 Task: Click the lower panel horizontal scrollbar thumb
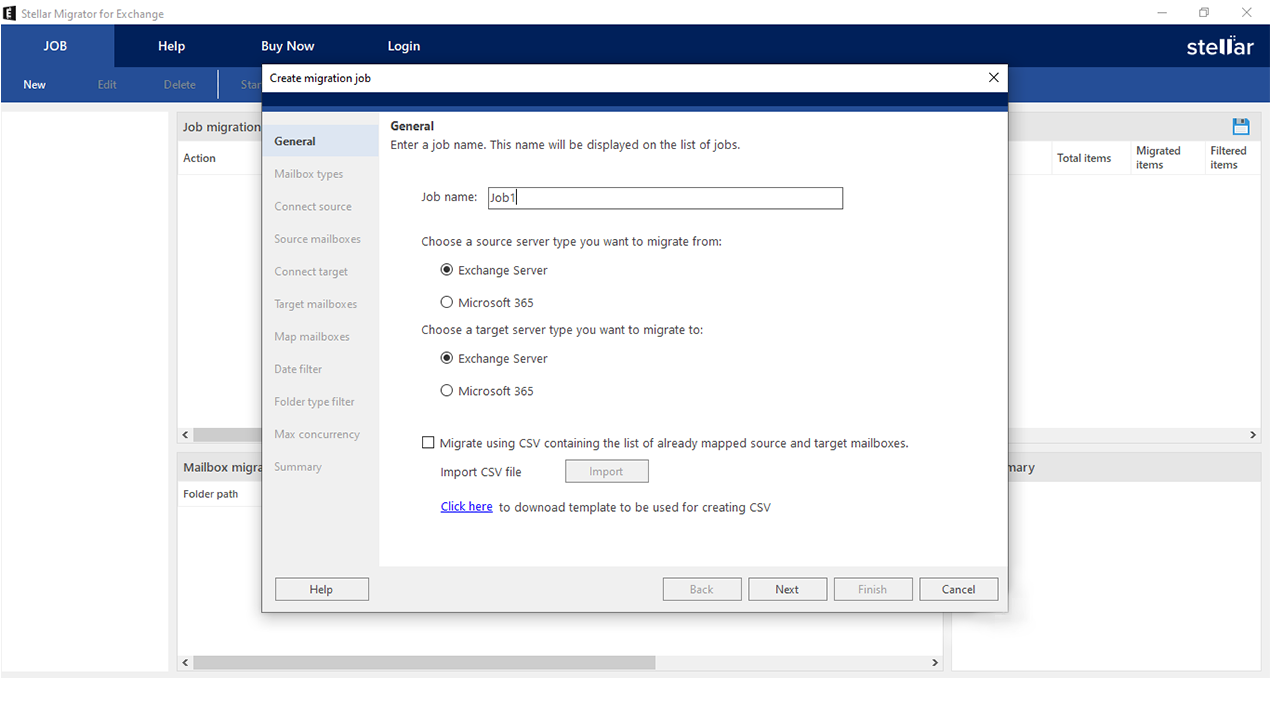pyautogui.click(x=424, y=662)
